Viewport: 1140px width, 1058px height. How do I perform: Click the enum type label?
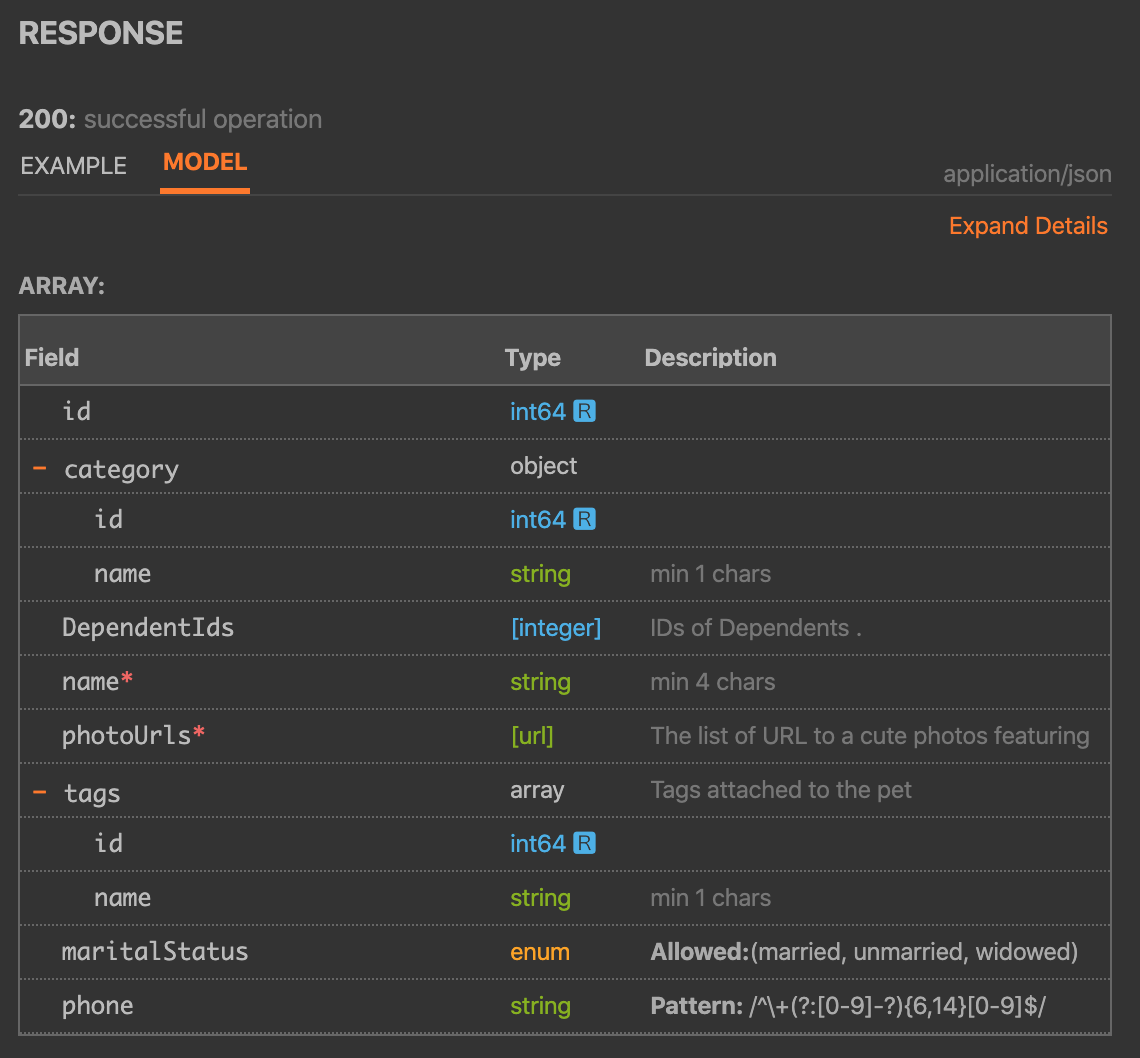[540, 952]
